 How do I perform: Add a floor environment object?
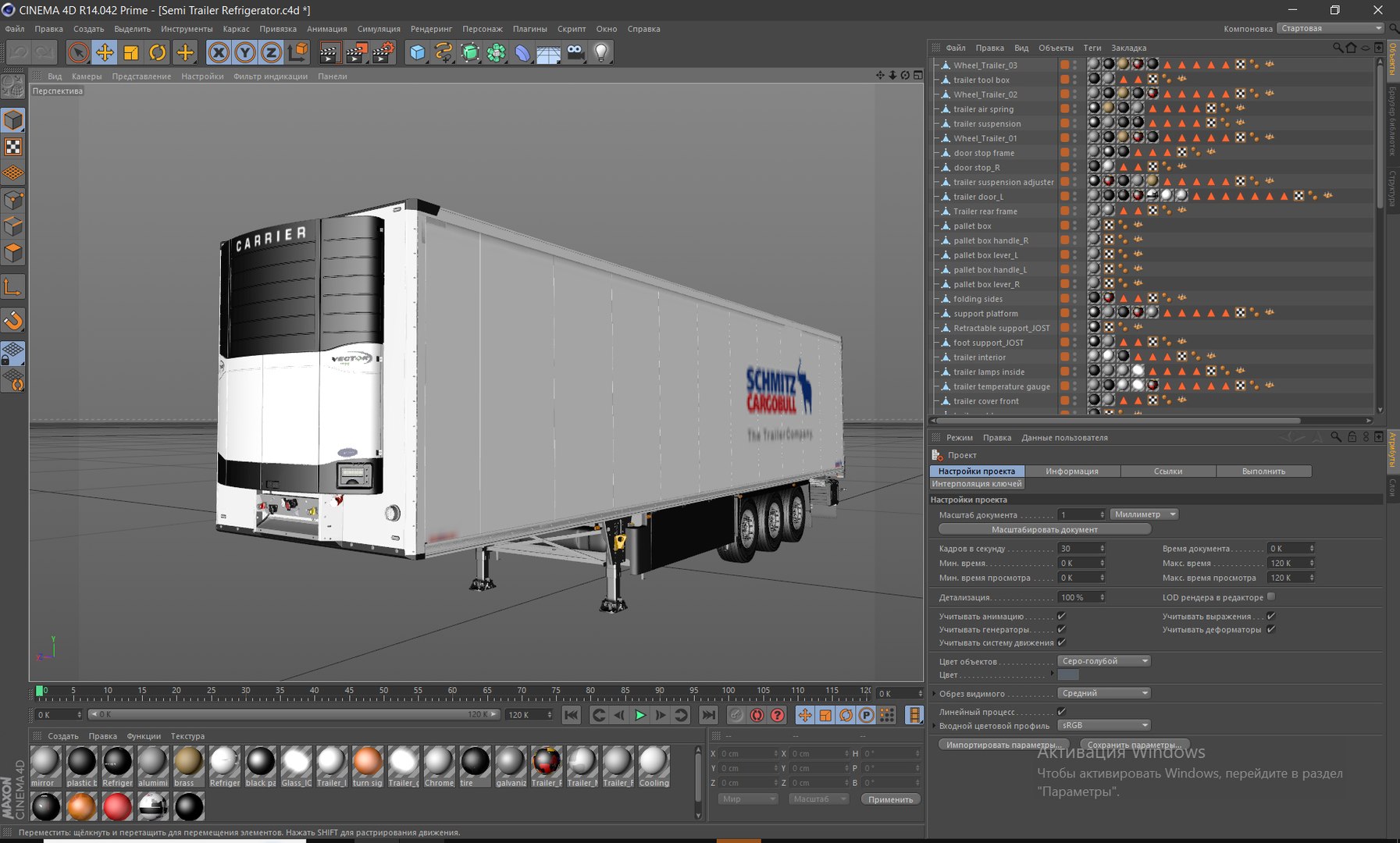tap(548, 52)
